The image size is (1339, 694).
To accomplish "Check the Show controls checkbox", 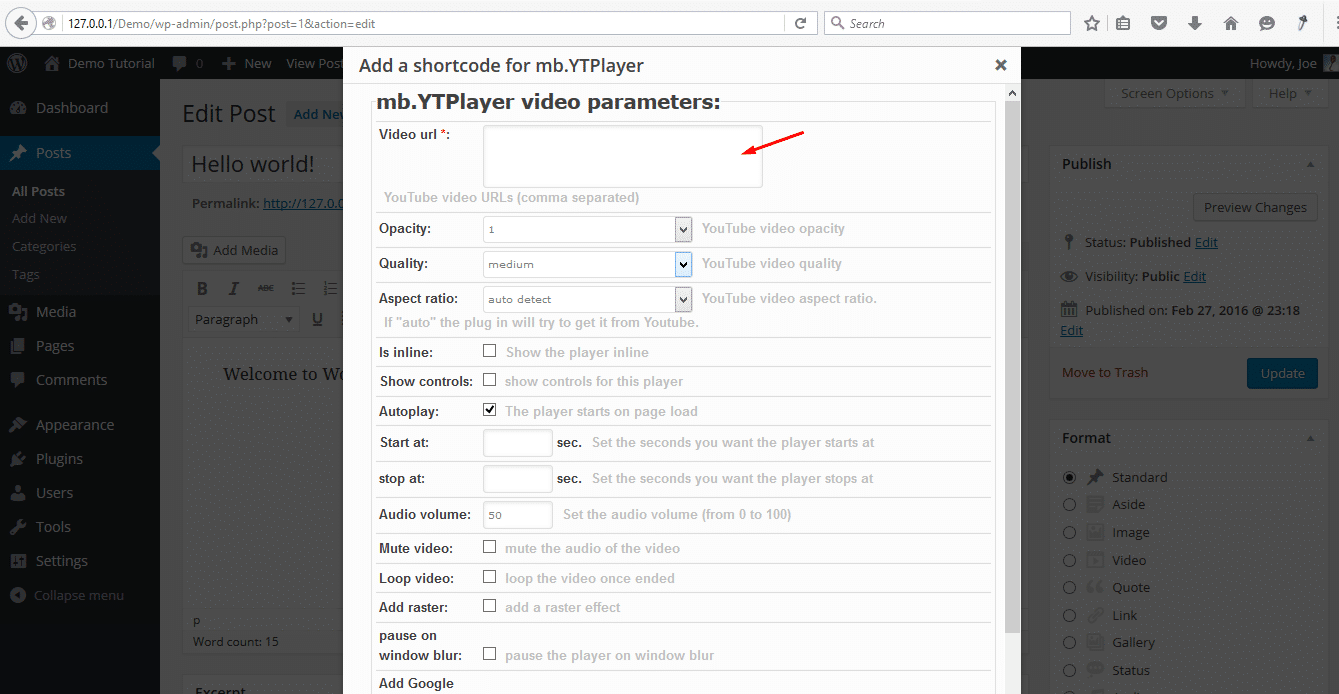I will (x=490, y=380).
